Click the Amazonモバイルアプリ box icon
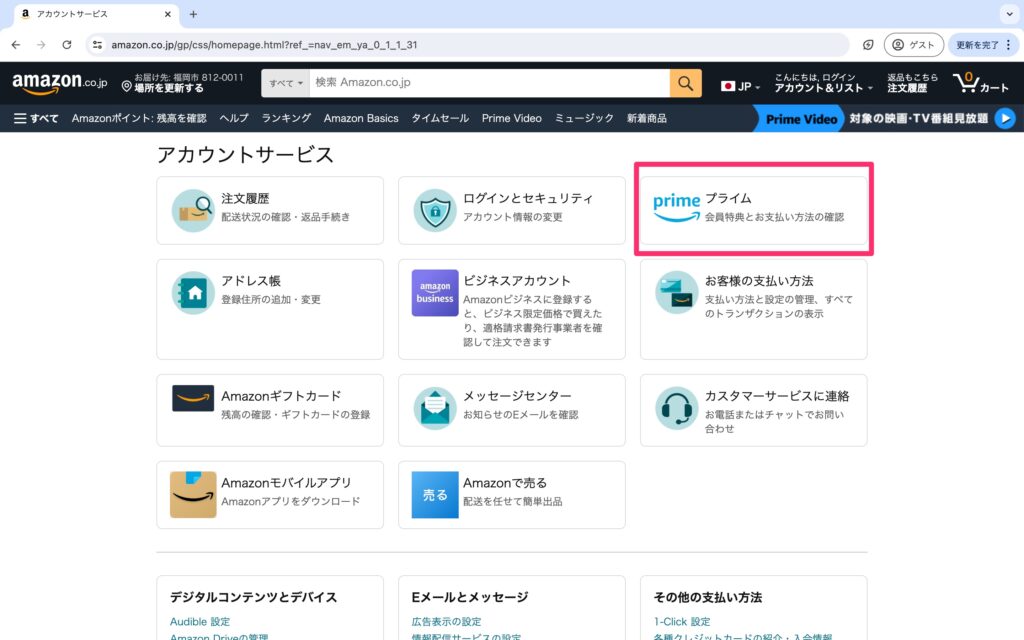 (193, 494)
